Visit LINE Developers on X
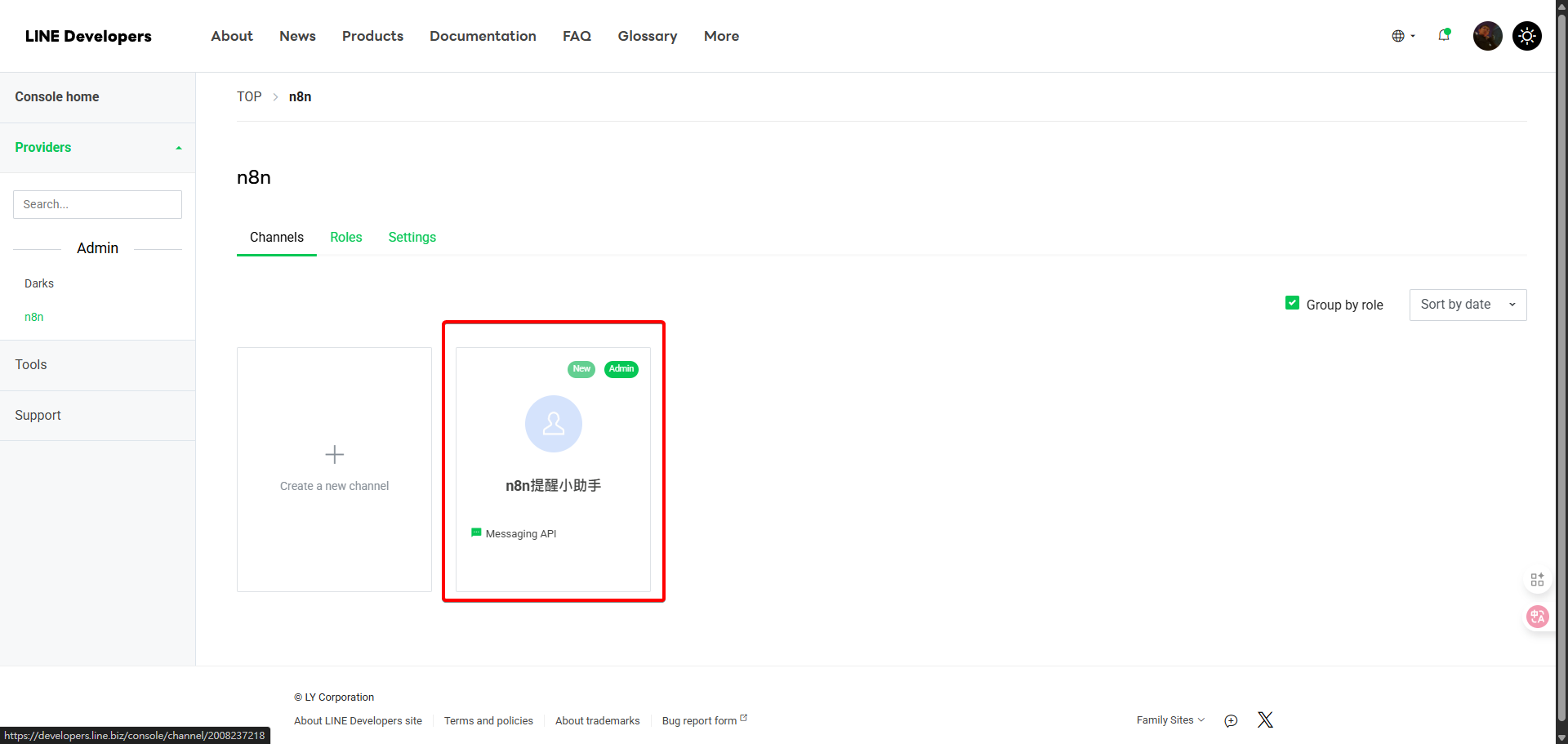Viewport: 1568px width, 744px height. click(1265, 719)
